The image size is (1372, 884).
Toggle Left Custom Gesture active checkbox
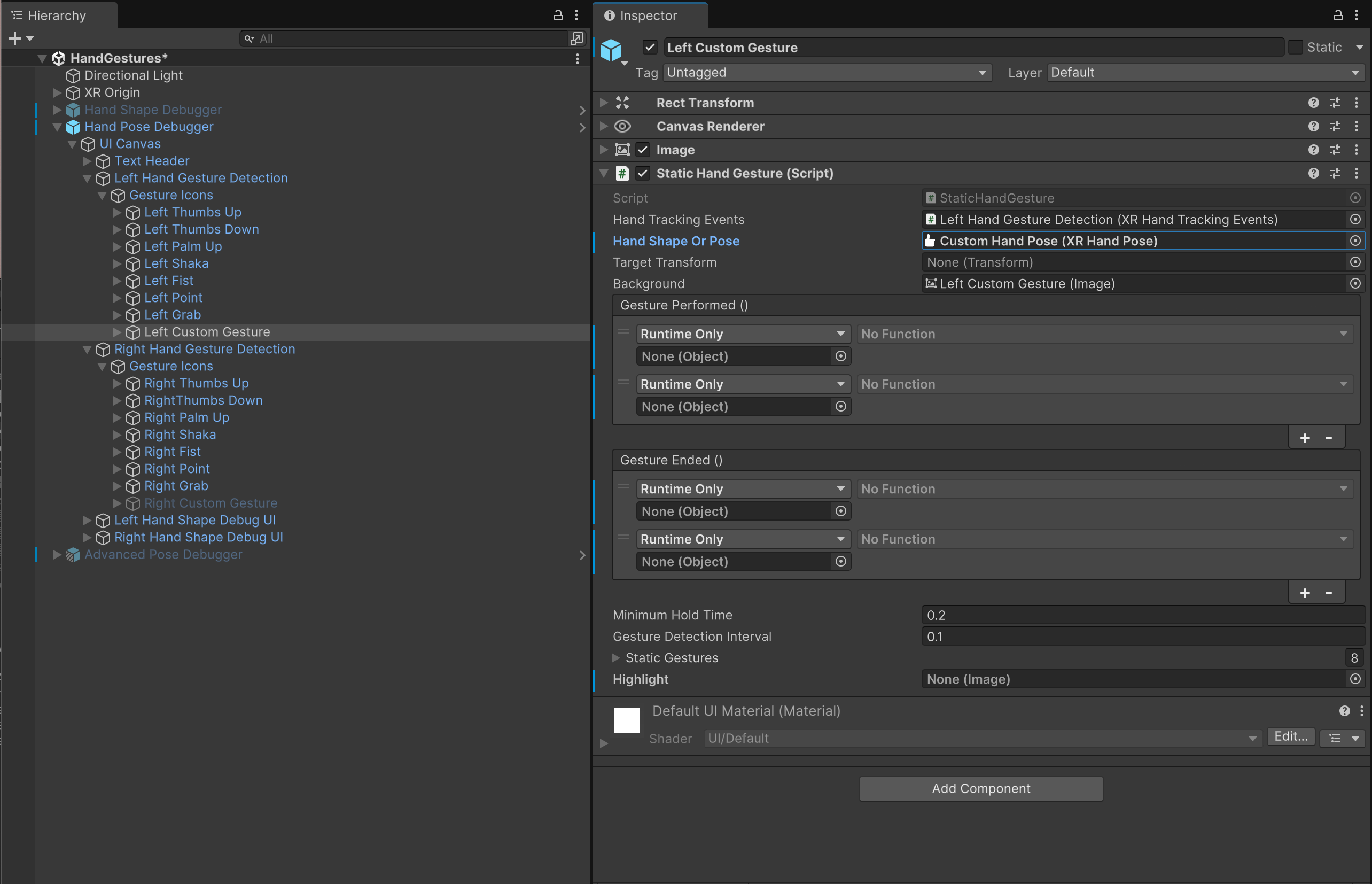point(650,48)
